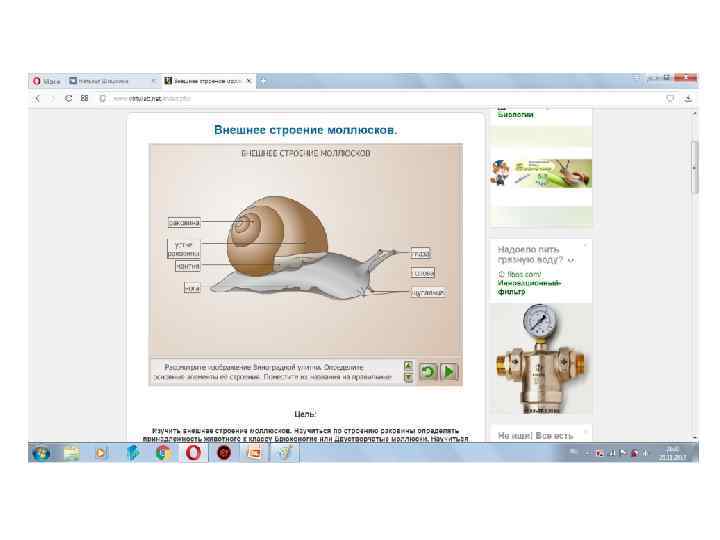This screenshot has height=540, width=720.
Task: Open the 'Не ищи! Все есть' ad
Action: (535, 435)
